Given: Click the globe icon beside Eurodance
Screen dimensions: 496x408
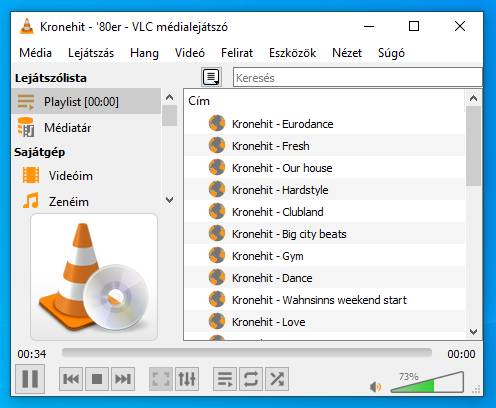Looking at the screenshot, I should tap(217, 123).
